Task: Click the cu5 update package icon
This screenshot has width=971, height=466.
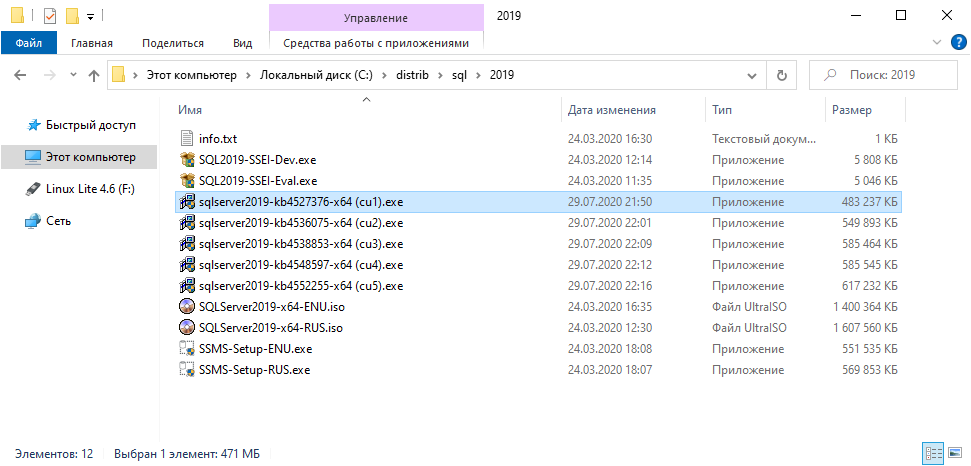Action: pyautogui.click(x=187, y=286)
